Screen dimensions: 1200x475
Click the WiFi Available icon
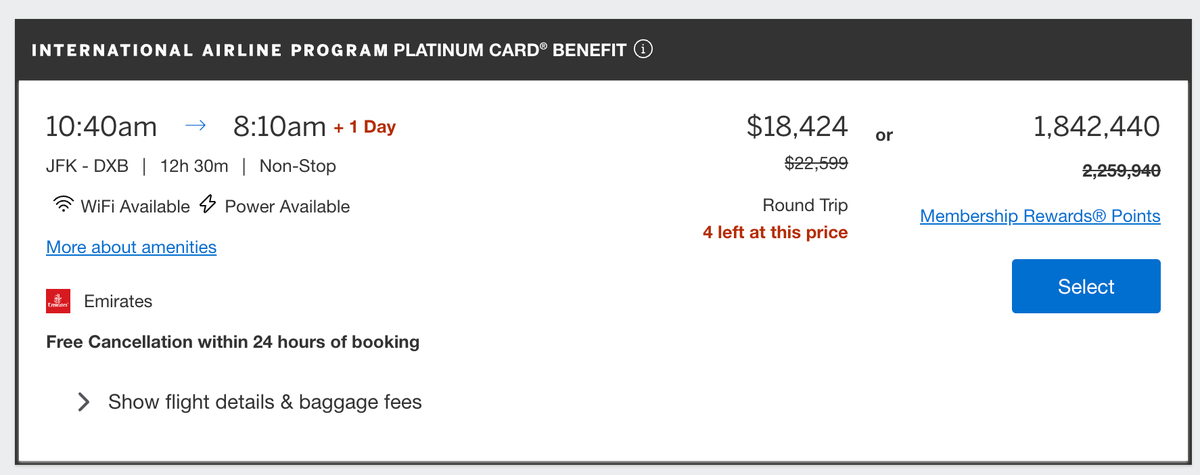[x=62, y=206]
